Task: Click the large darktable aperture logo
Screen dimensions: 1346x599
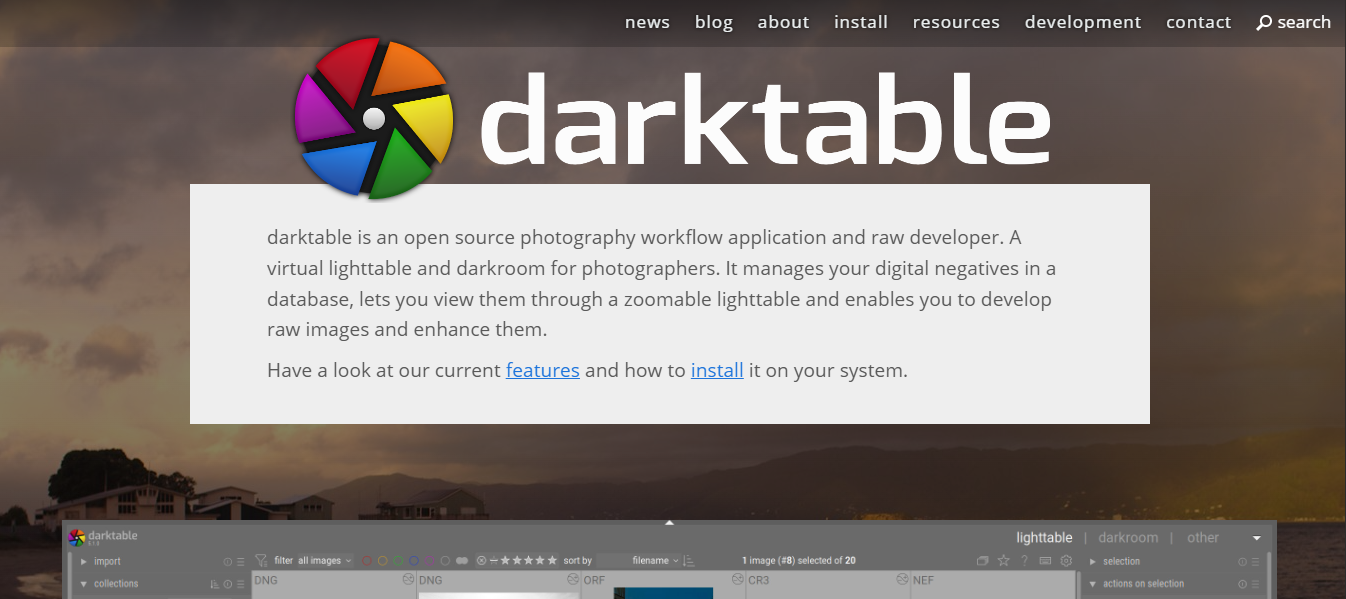Action: (374, 118)
